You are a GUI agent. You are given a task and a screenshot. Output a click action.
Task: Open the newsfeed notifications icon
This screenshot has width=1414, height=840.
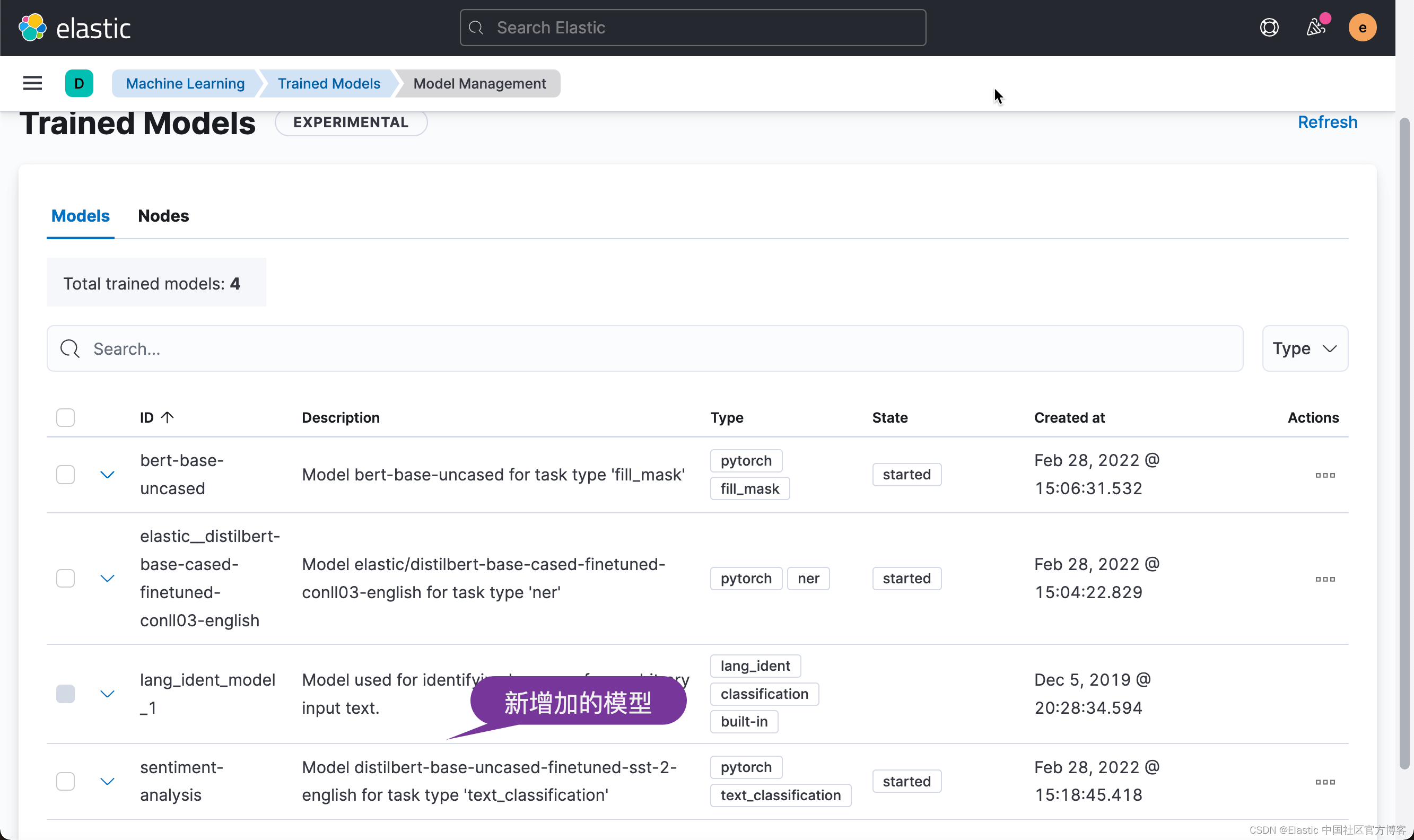click(1315, 28)
